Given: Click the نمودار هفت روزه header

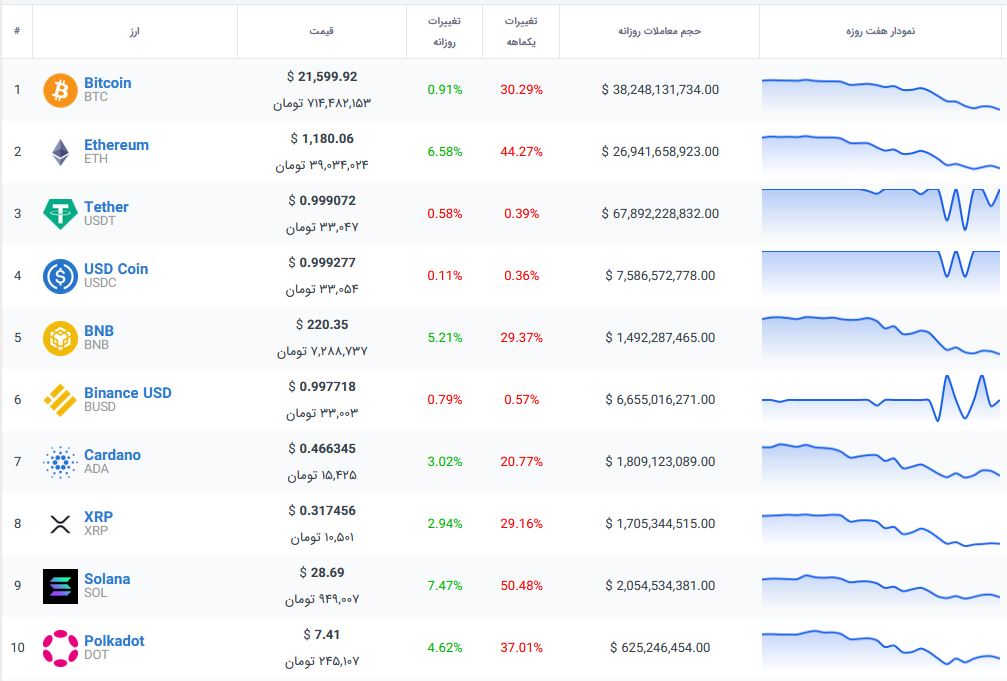Looking at the screenshot, I should coord(880,31).
